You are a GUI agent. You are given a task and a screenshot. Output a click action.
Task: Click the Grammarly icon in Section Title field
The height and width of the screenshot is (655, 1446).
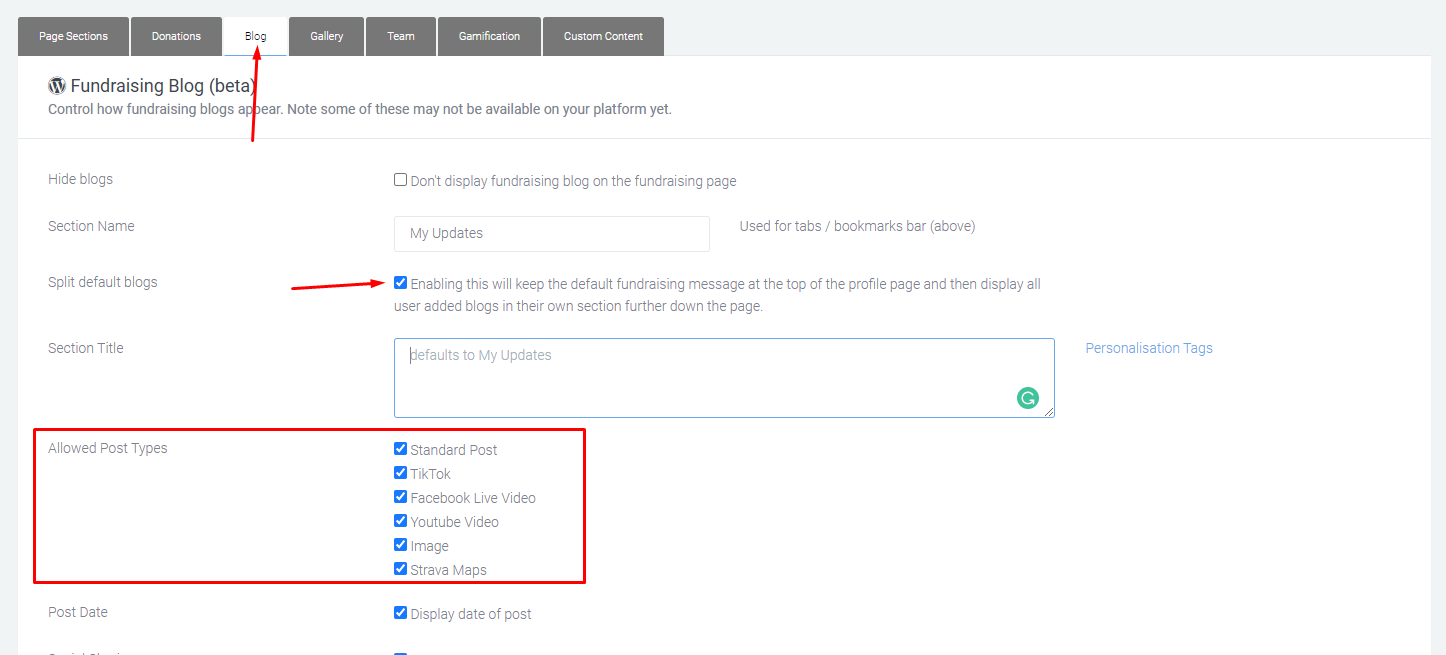(x=1027, y=398)
